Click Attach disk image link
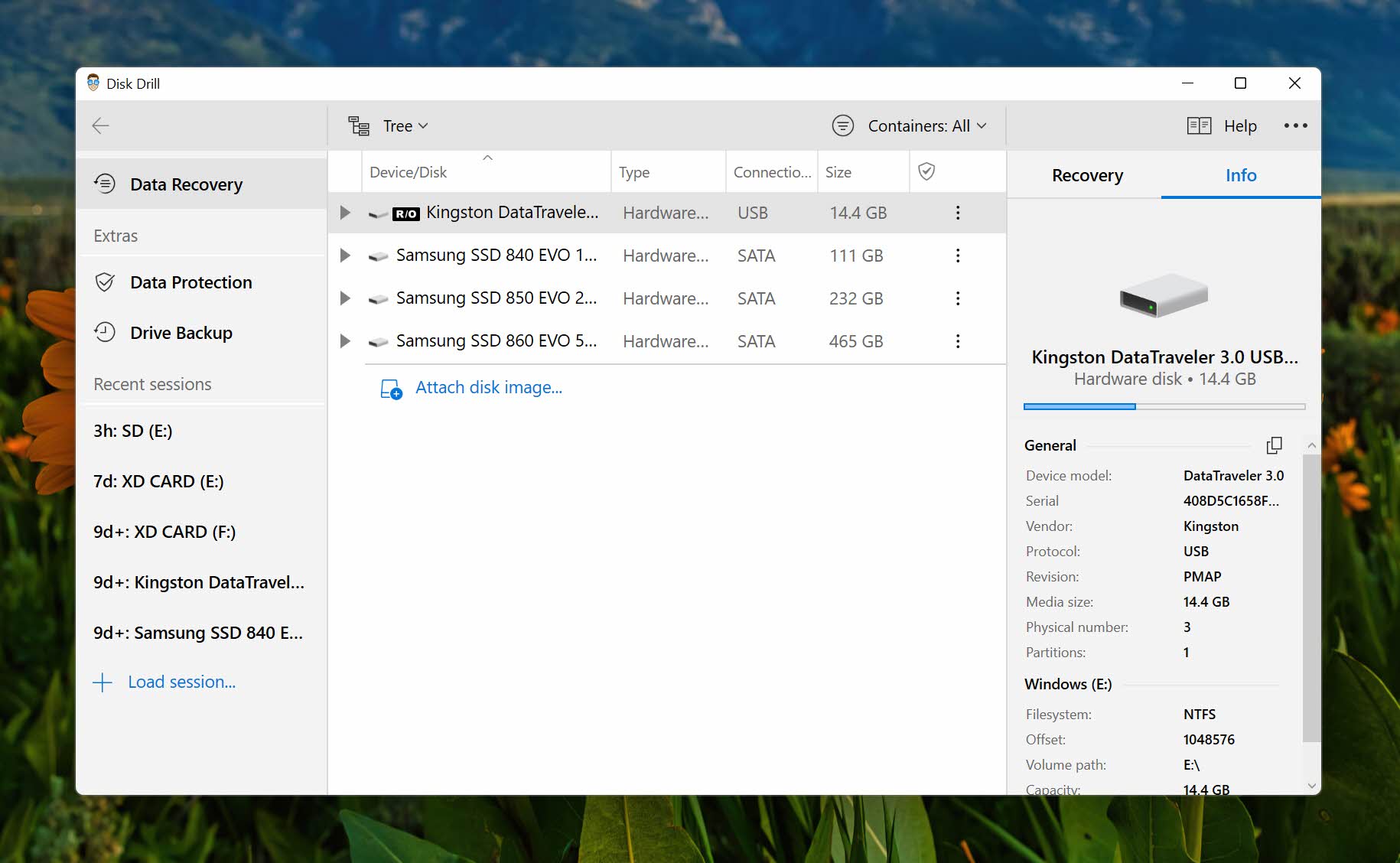This screenshot has width=1400, height=863. [x=489, y=387]
